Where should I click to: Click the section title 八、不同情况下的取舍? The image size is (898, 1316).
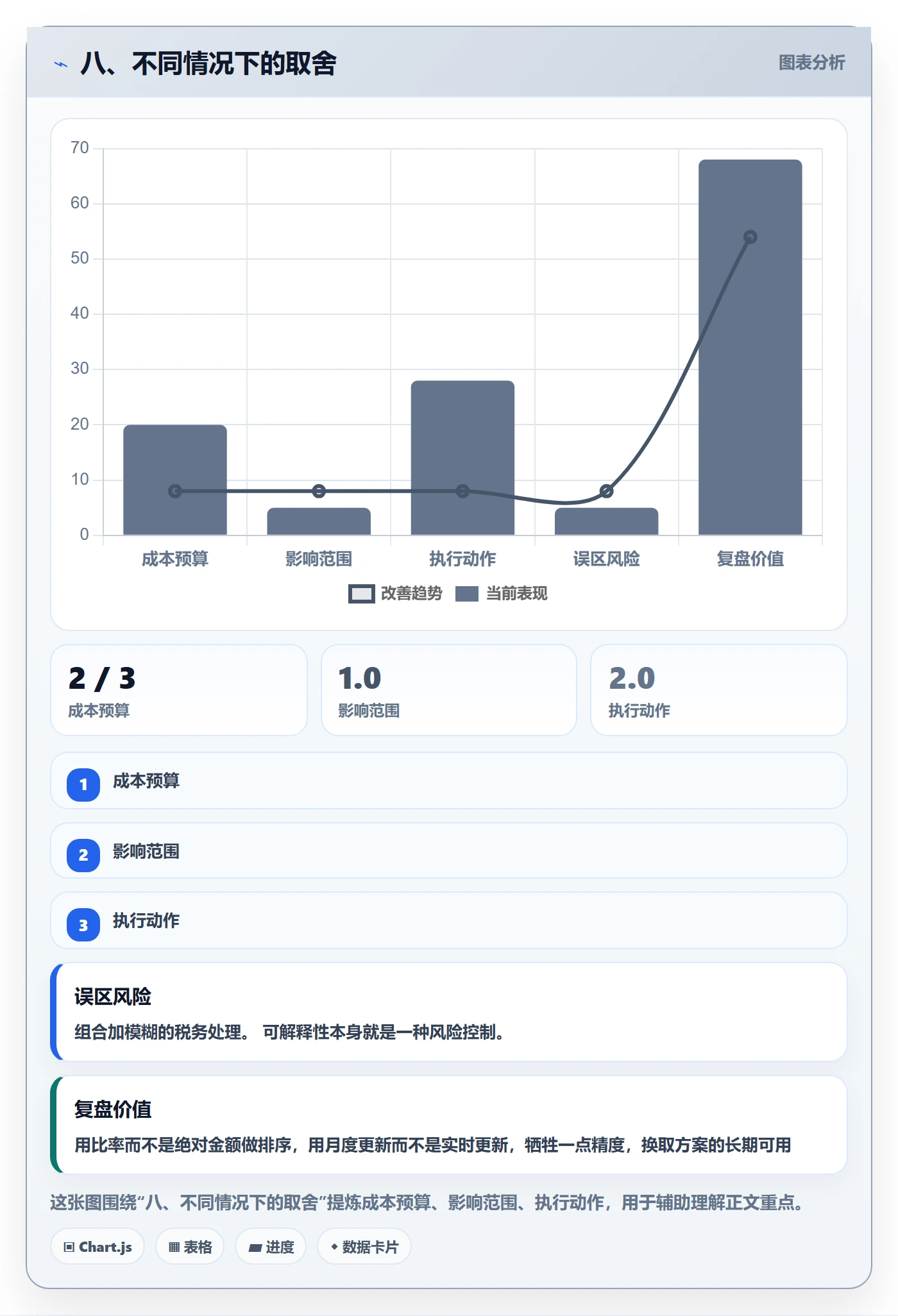coord(208,63)
